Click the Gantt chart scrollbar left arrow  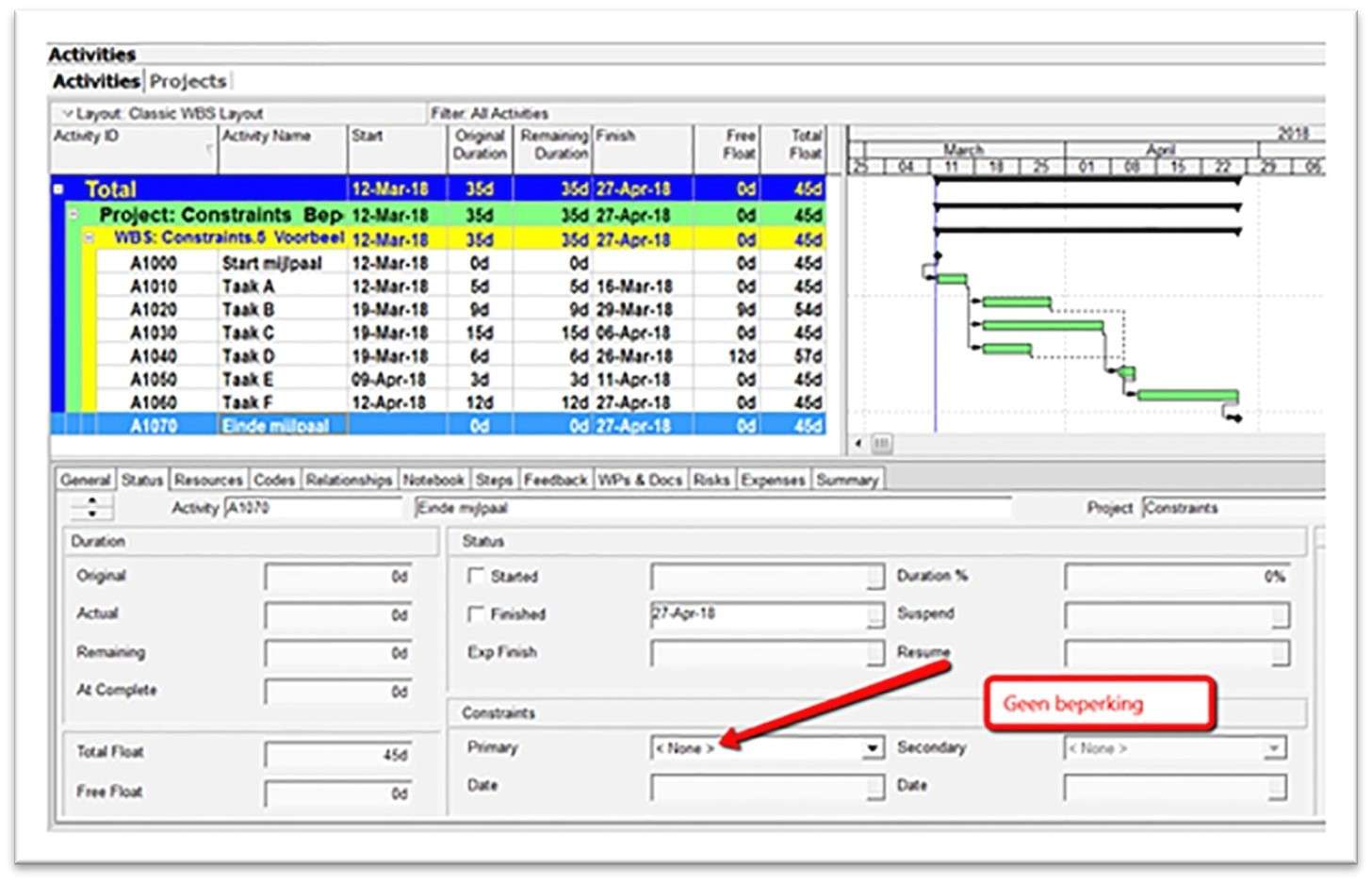(x=857, y=443)
